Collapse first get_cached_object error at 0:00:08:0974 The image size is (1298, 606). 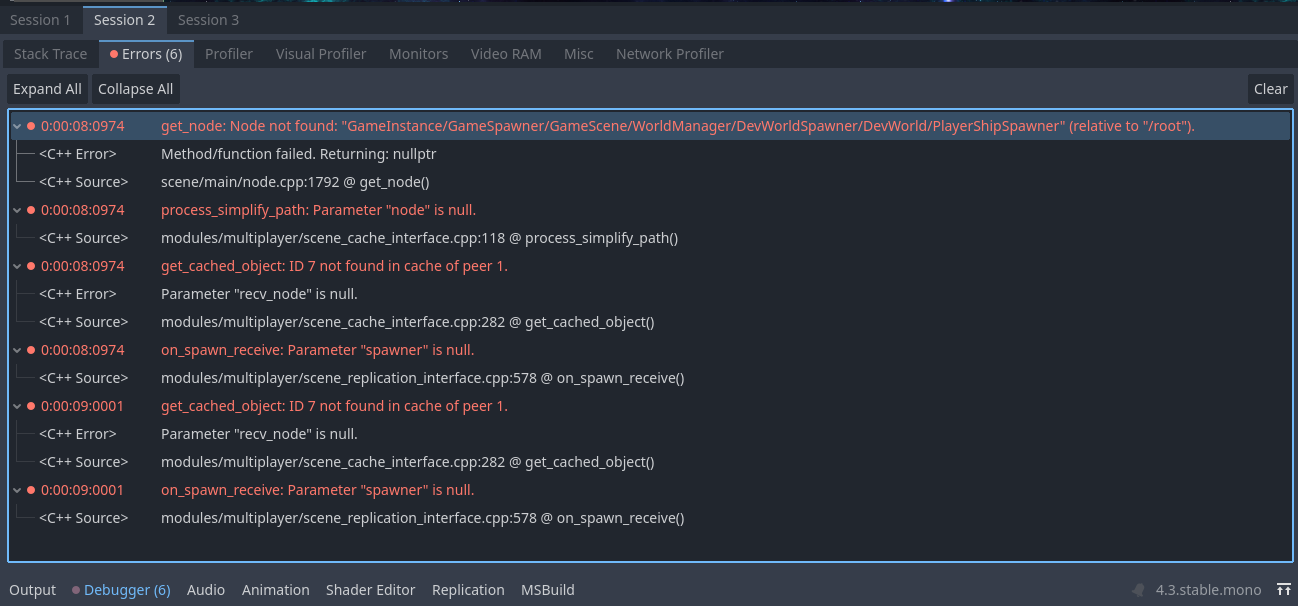[17, 266]
